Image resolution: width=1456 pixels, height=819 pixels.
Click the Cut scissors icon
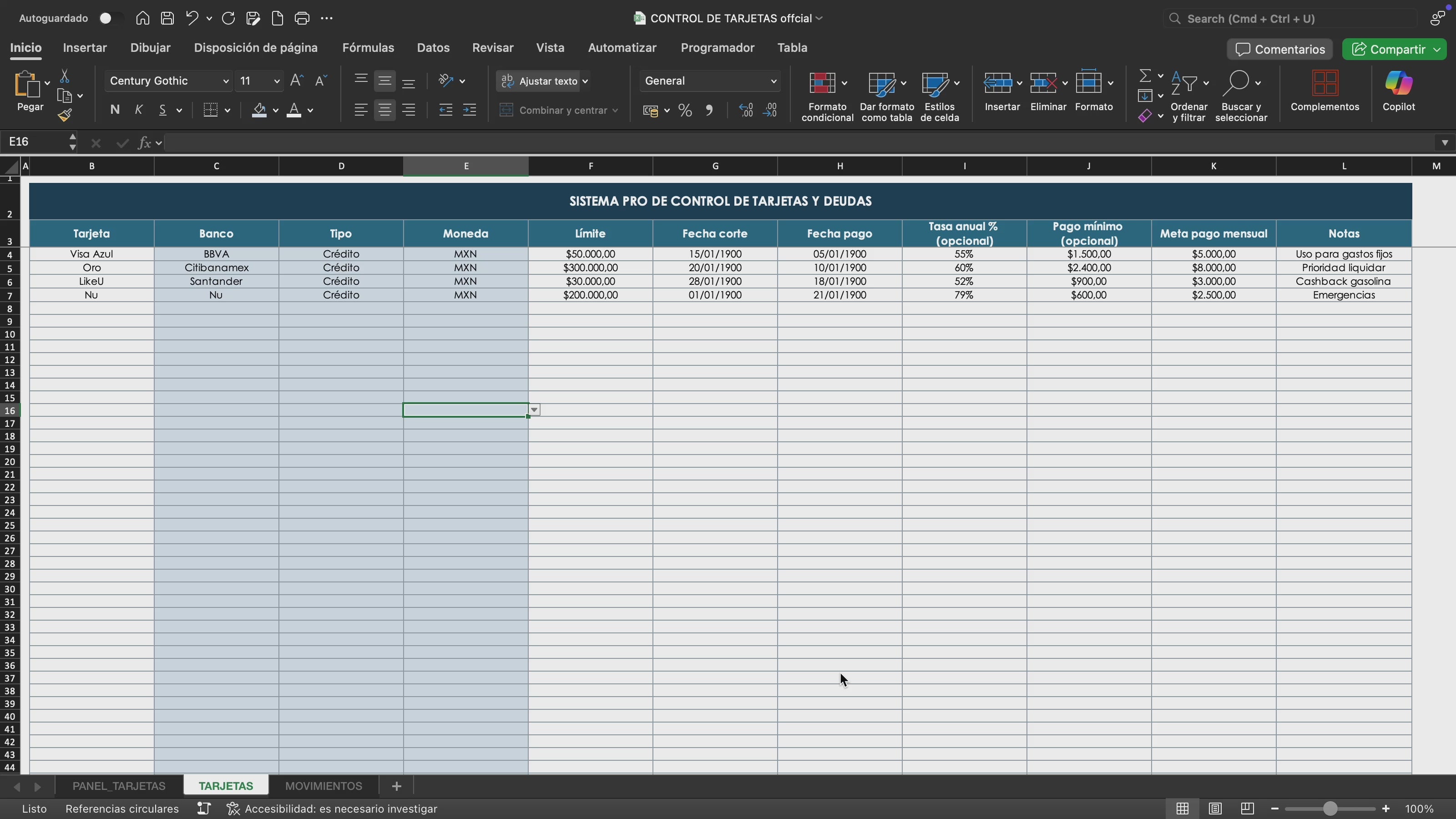pos(65,76)
